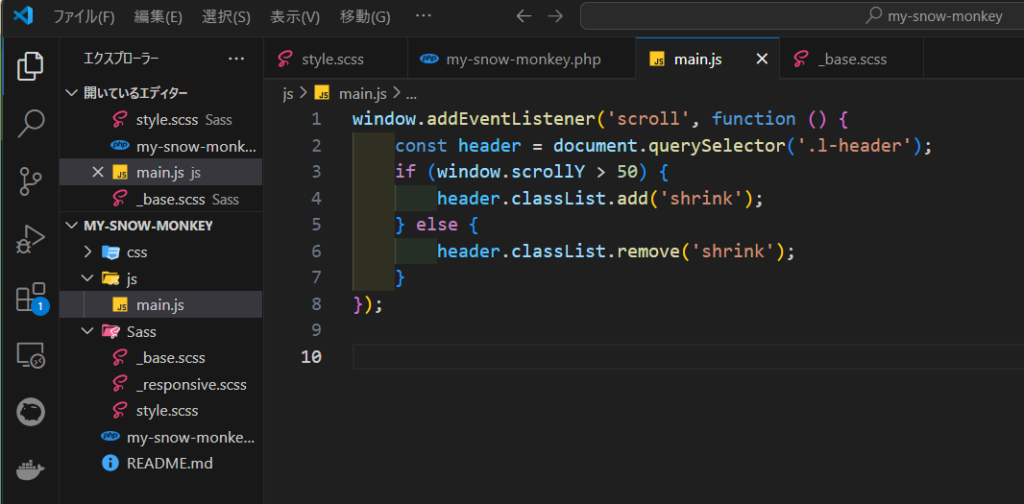Select _base.scss in open editors list
This screenshot has width=1024, height=504.
pos(160,199)
